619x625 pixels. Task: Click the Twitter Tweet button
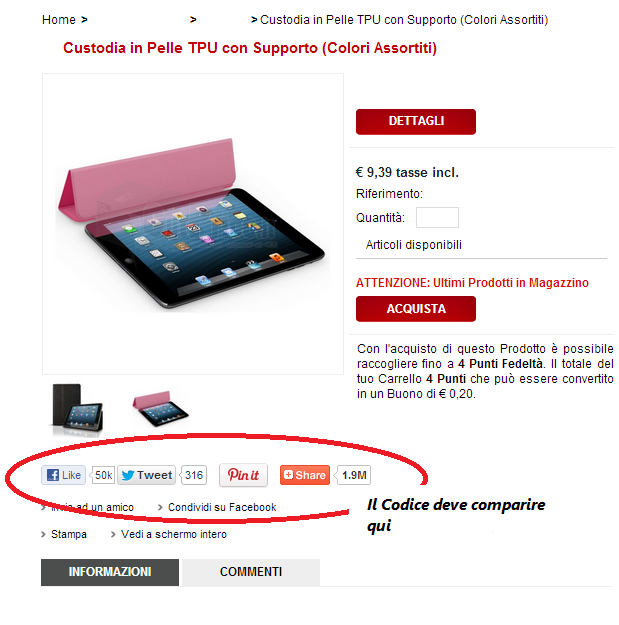(146, 475)
